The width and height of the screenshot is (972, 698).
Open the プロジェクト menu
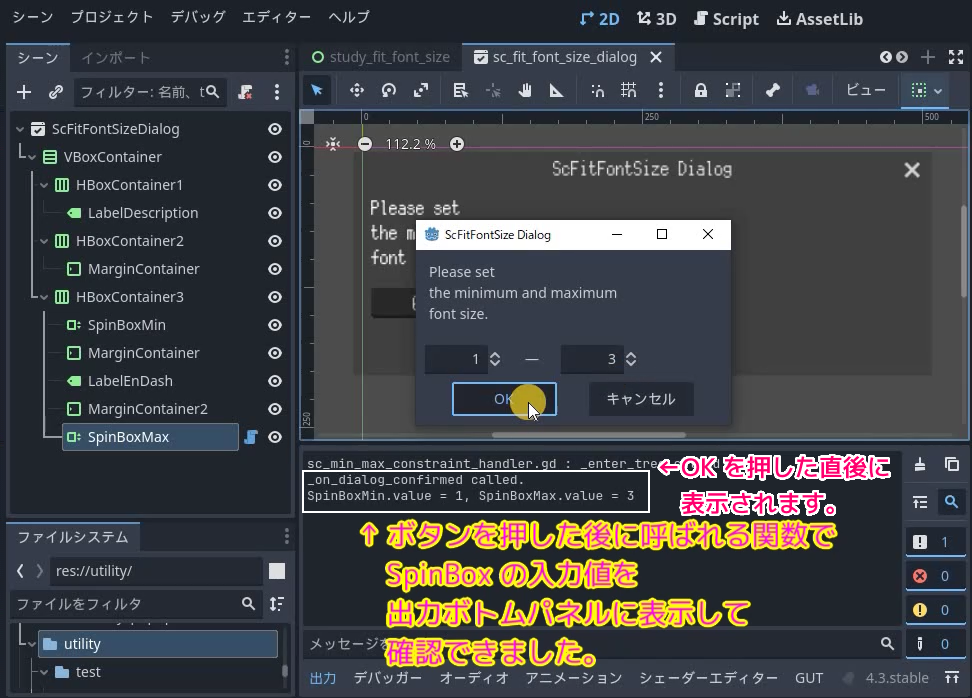tap(112, 17)
